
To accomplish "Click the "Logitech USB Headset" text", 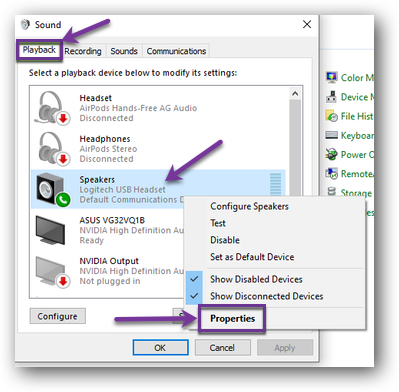I will 122,190.
